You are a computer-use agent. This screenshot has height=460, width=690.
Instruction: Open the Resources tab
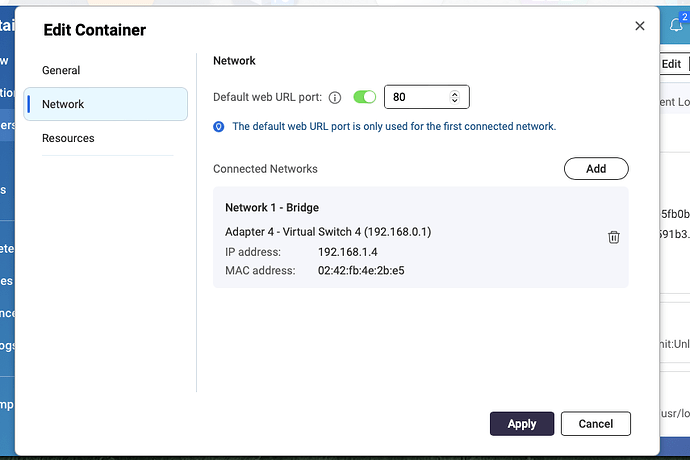pyautogui.click(x=68, y=138)
